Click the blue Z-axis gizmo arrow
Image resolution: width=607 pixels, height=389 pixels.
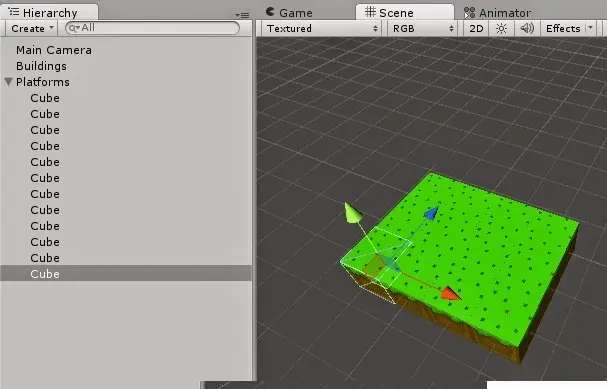click(431, 213)
